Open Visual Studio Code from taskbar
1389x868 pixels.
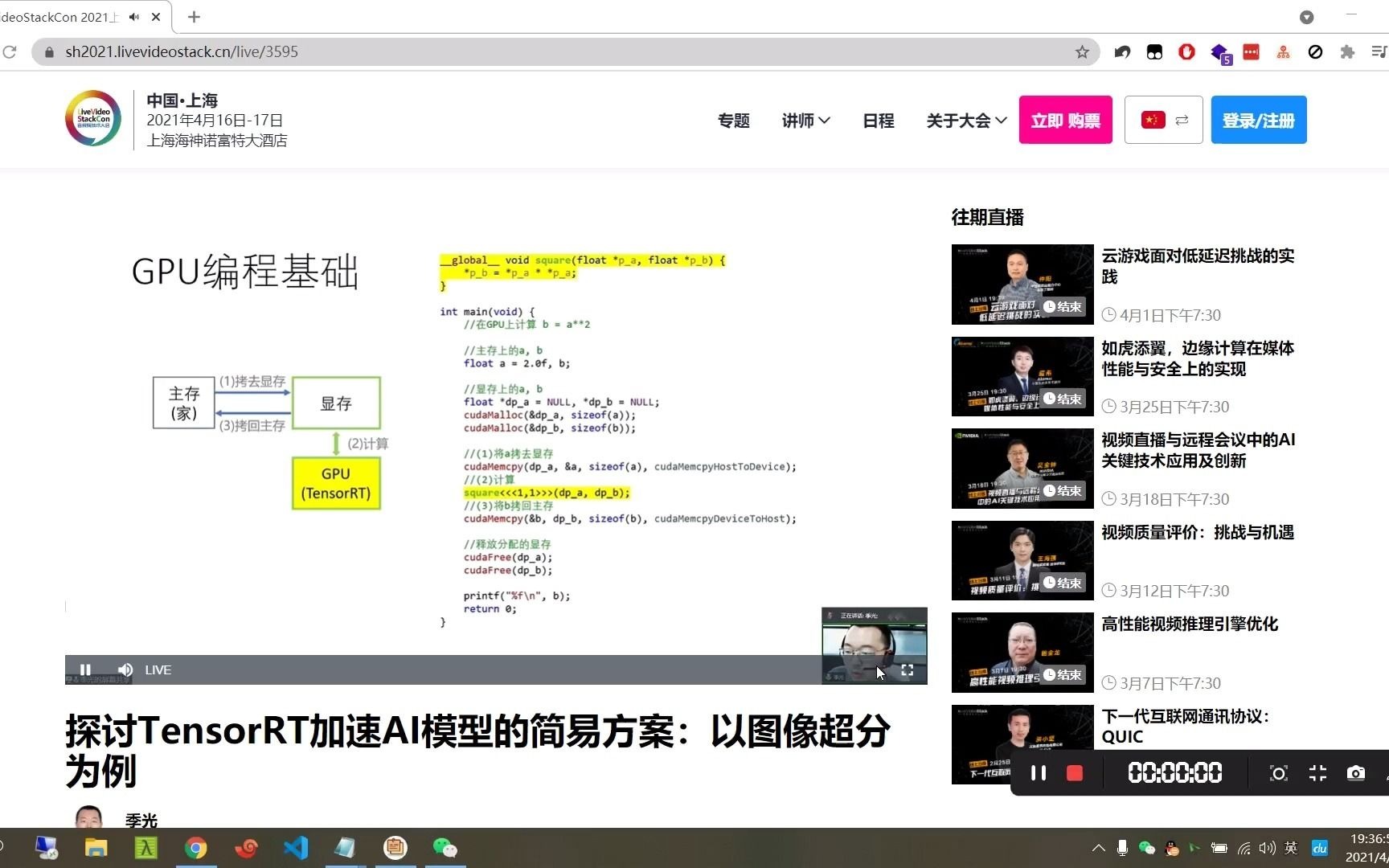click(296, 848)
